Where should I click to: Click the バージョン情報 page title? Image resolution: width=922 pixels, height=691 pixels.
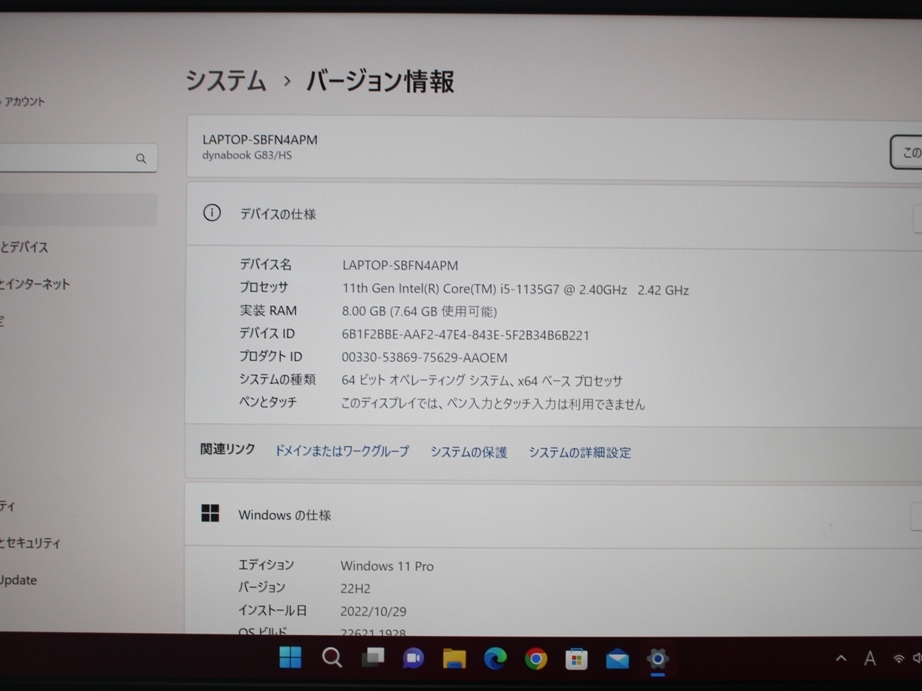click(x=380, y=80)
